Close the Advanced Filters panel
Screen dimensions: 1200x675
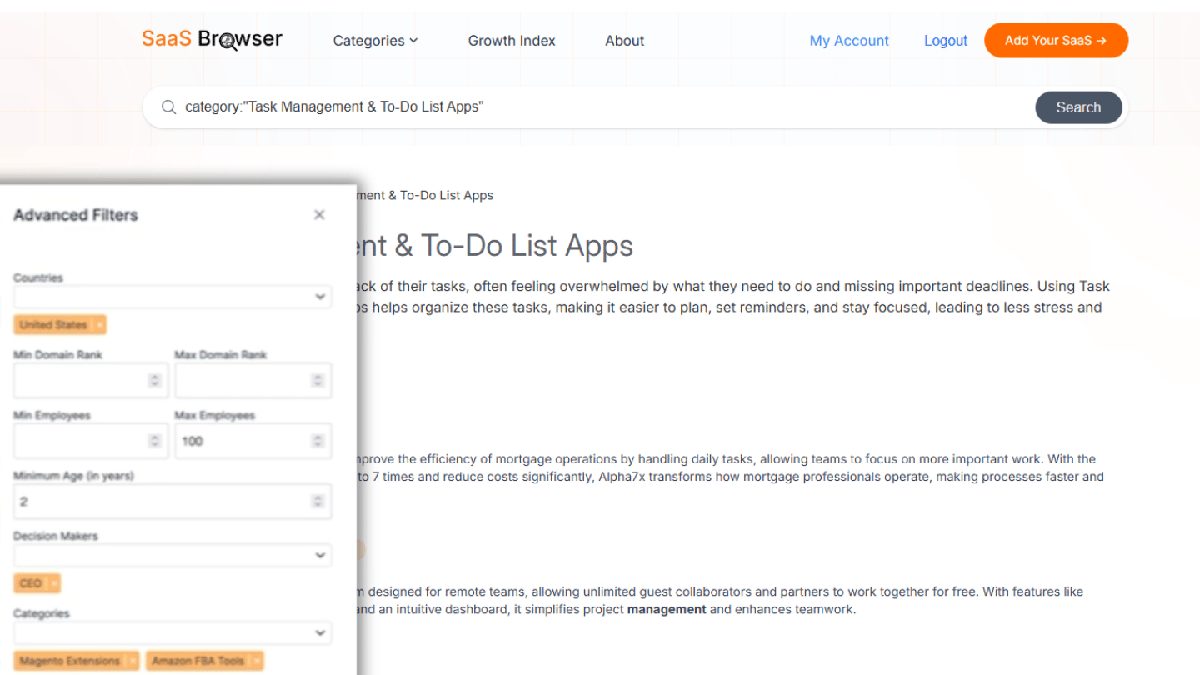coord(319,214)
